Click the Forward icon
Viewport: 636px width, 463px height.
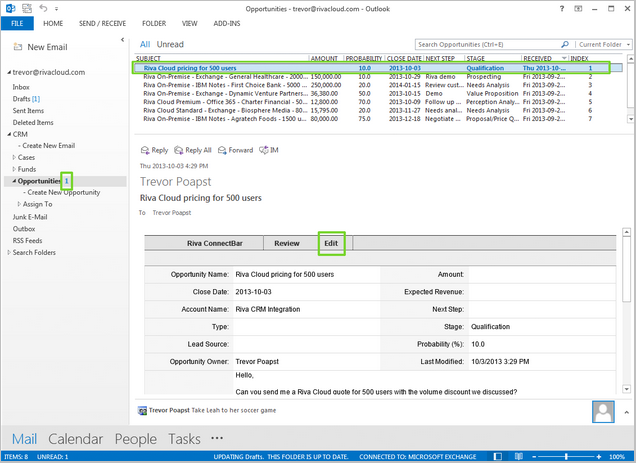[222, 150]
